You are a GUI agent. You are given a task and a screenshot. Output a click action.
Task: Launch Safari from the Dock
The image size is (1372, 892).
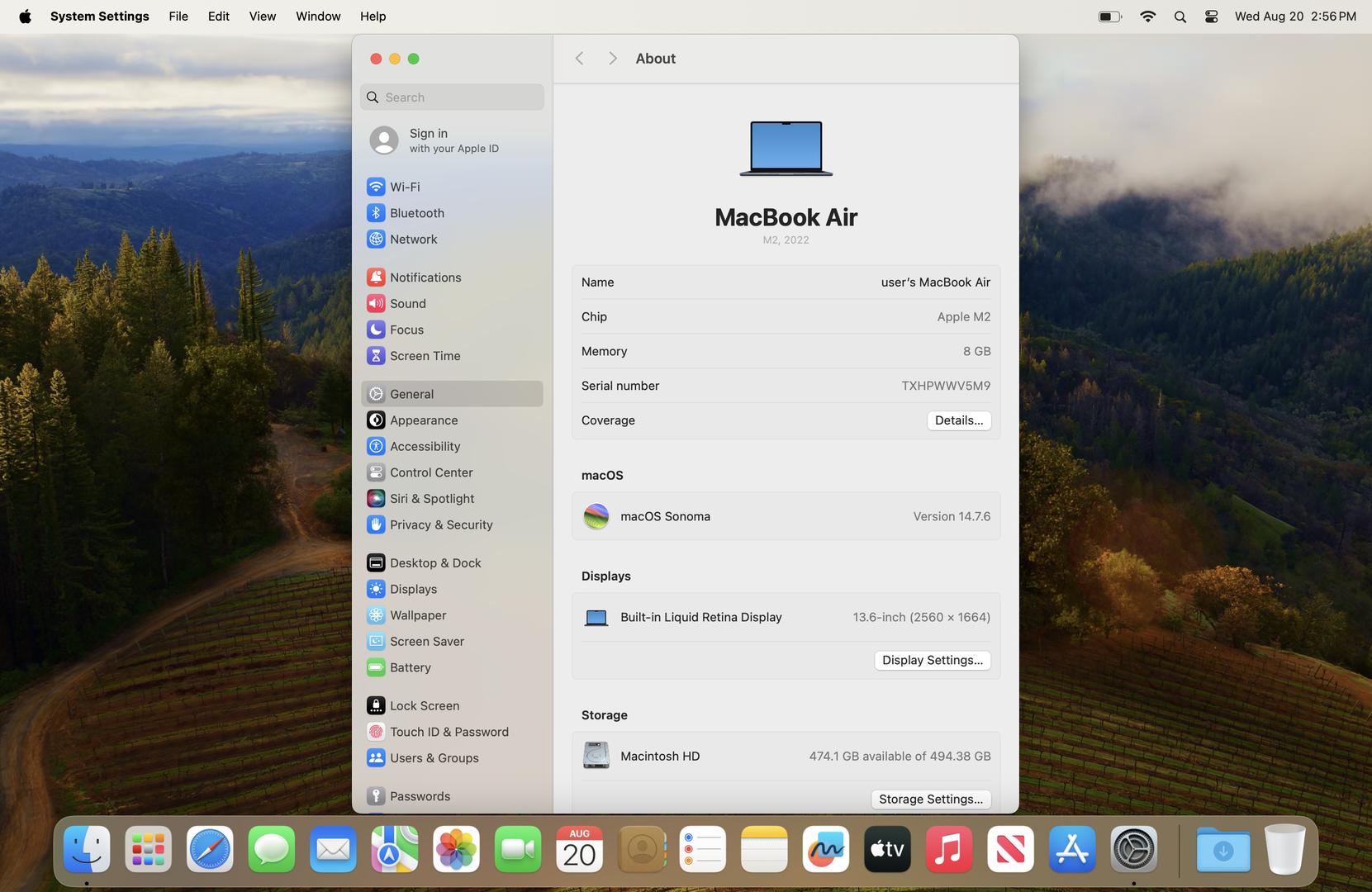(210, 849)
